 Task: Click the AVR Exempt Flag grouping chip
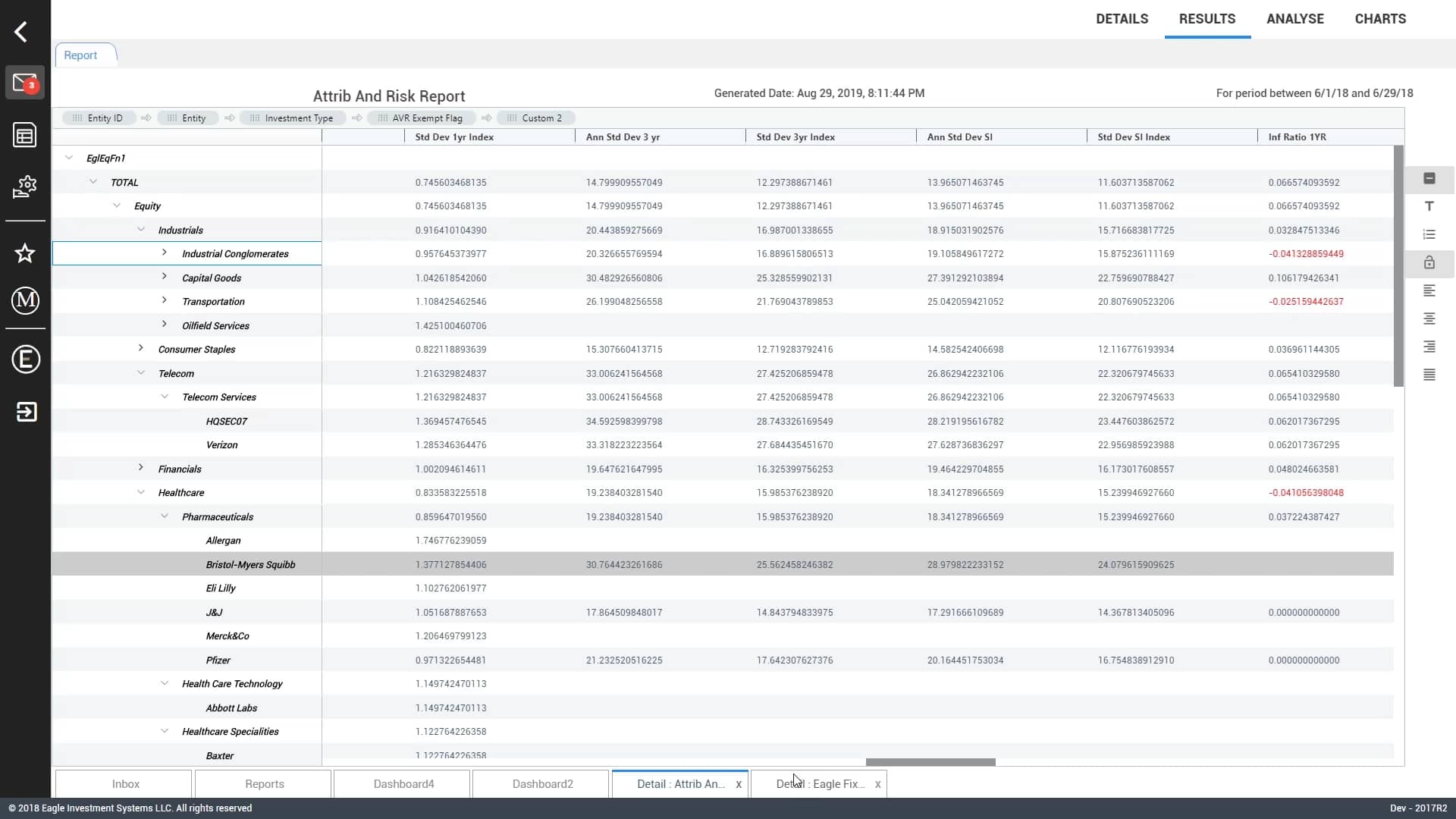[x=422, y=118]
